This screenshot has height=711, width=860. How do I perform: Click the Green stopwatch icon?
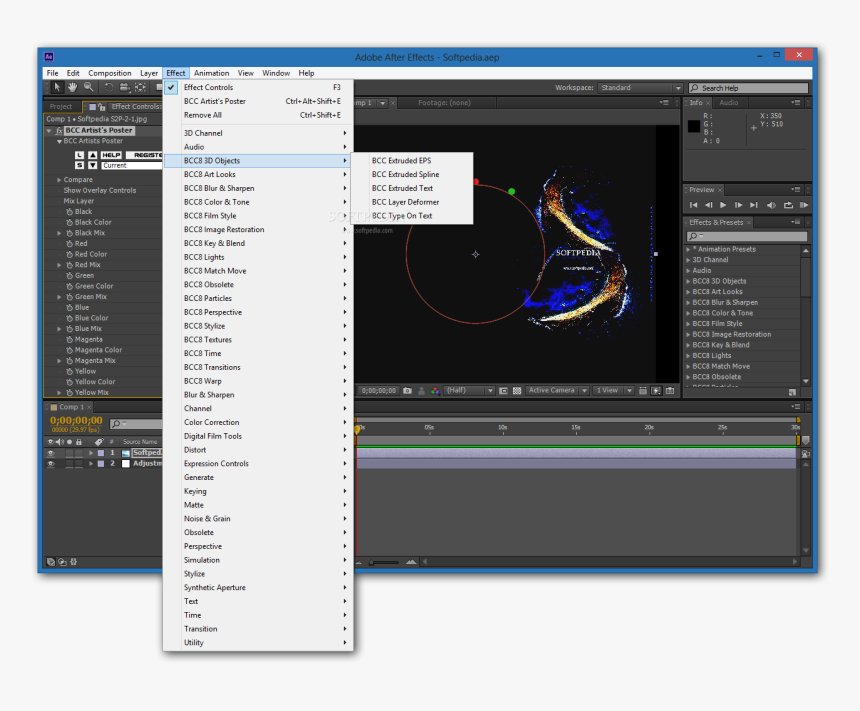tap(70, 276)
